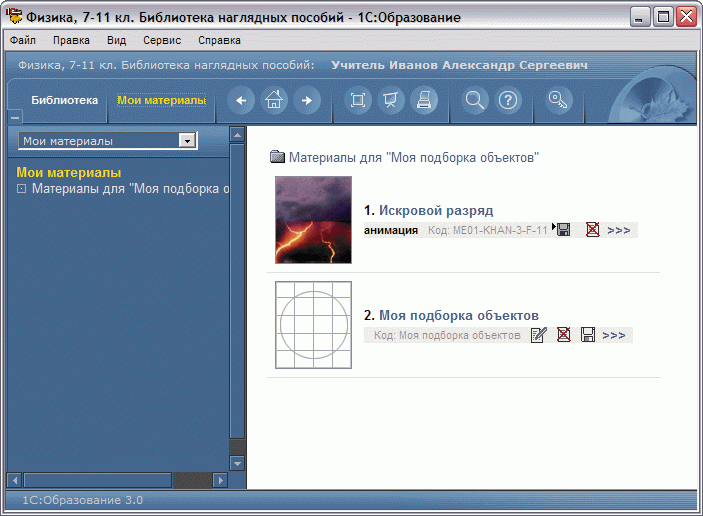This screenshot has width=703, height=516.
Task: Open the Сервис menu
Action: (162, 40)
